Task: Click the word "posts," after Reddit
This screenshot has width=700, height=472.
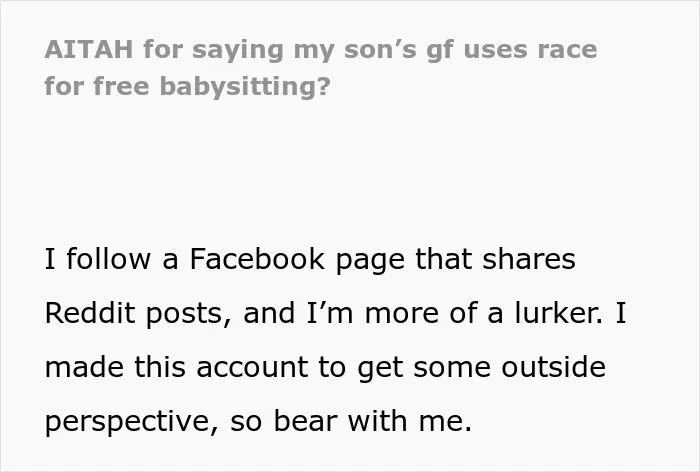Action: 188,313
